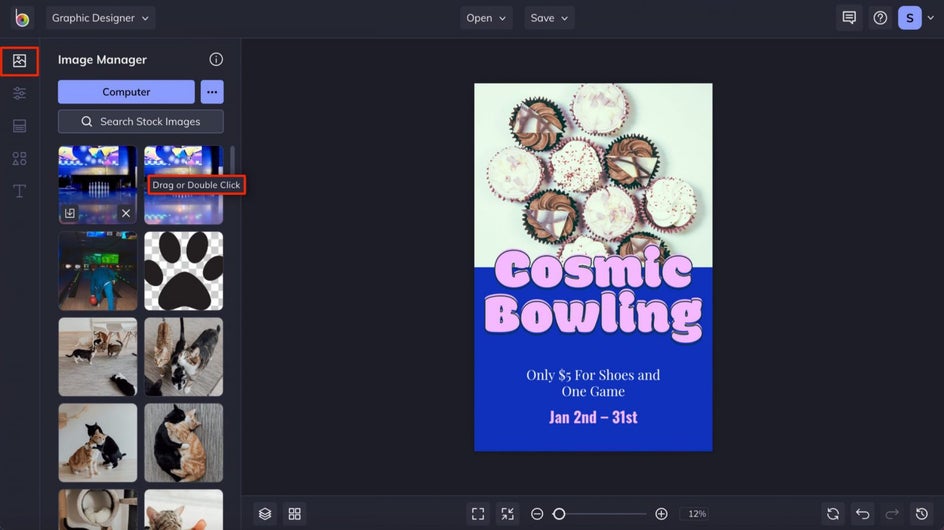Viewport: 944px width, 530px height.
Task: Open the Customize sliders sidebar tab
Action: [x=19, y=93]
